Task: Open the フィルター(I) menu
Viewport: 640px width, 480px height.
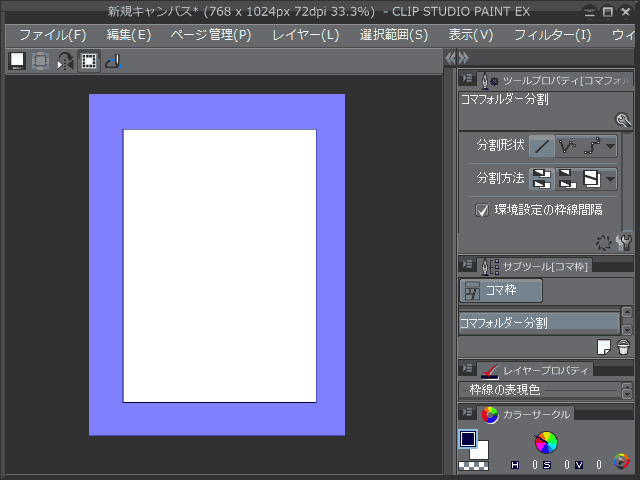Action: click(x=552, y=35)
